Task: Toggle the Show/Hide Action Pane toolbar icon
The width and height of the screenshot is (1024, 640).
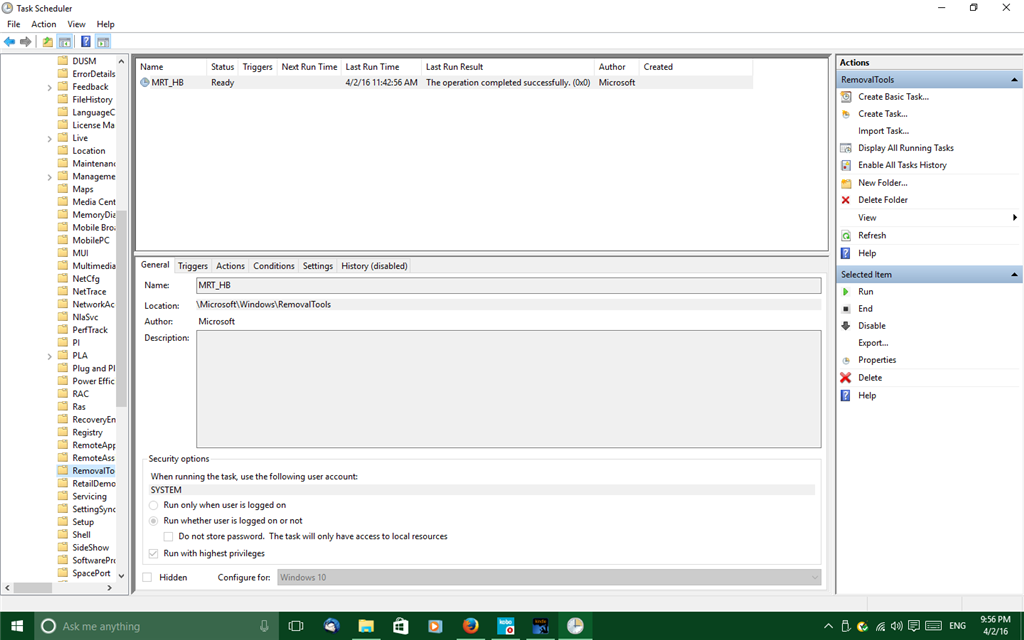Action: (x=103, y=42)
